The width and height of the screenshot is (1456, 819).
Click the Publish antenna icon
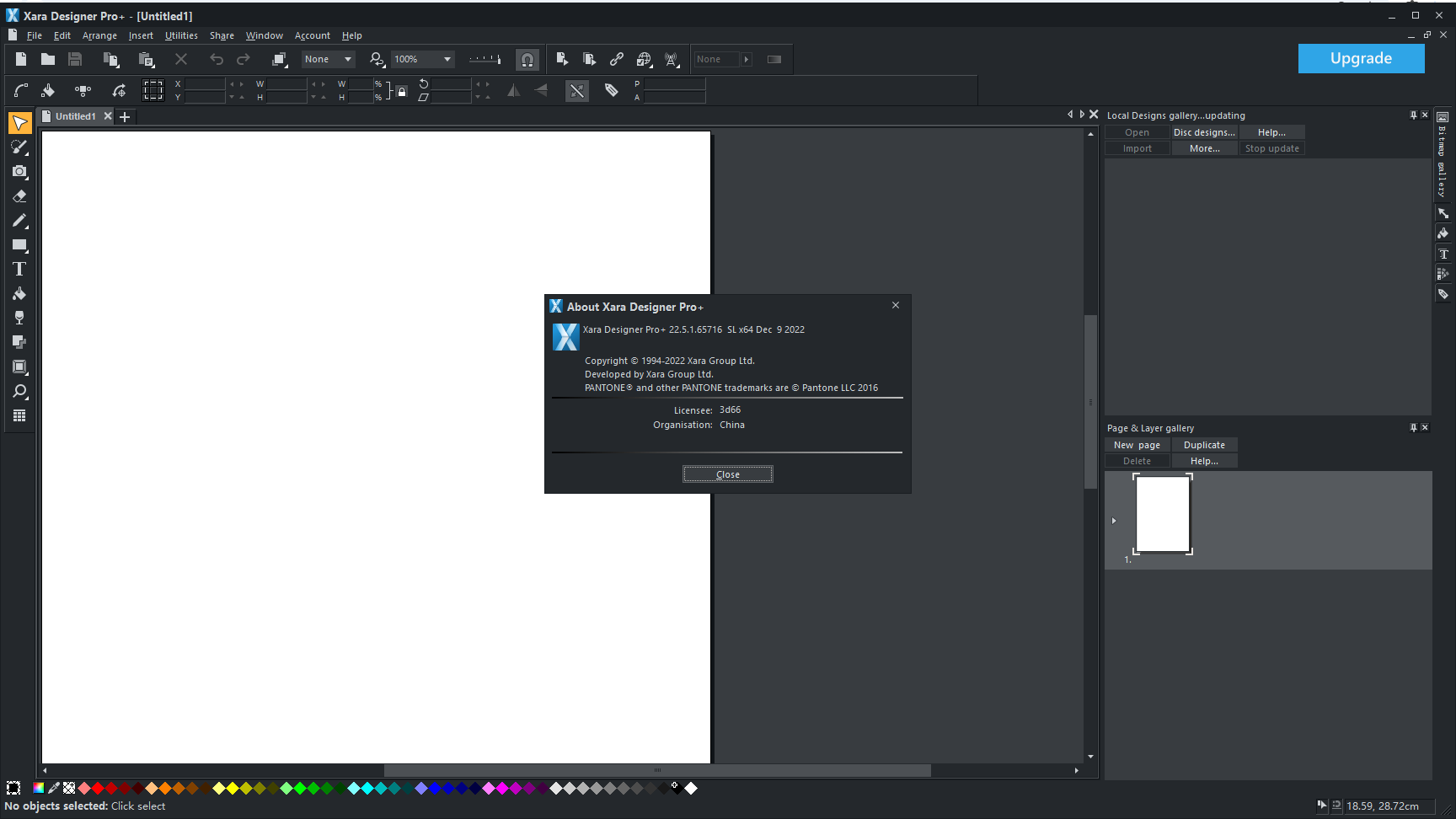pyautogui.click(x=672, y=59)
